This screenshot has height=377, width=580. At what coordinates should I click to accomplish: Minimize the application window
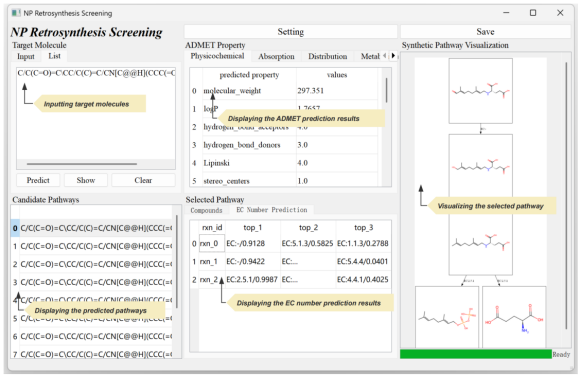coord(506,13)
